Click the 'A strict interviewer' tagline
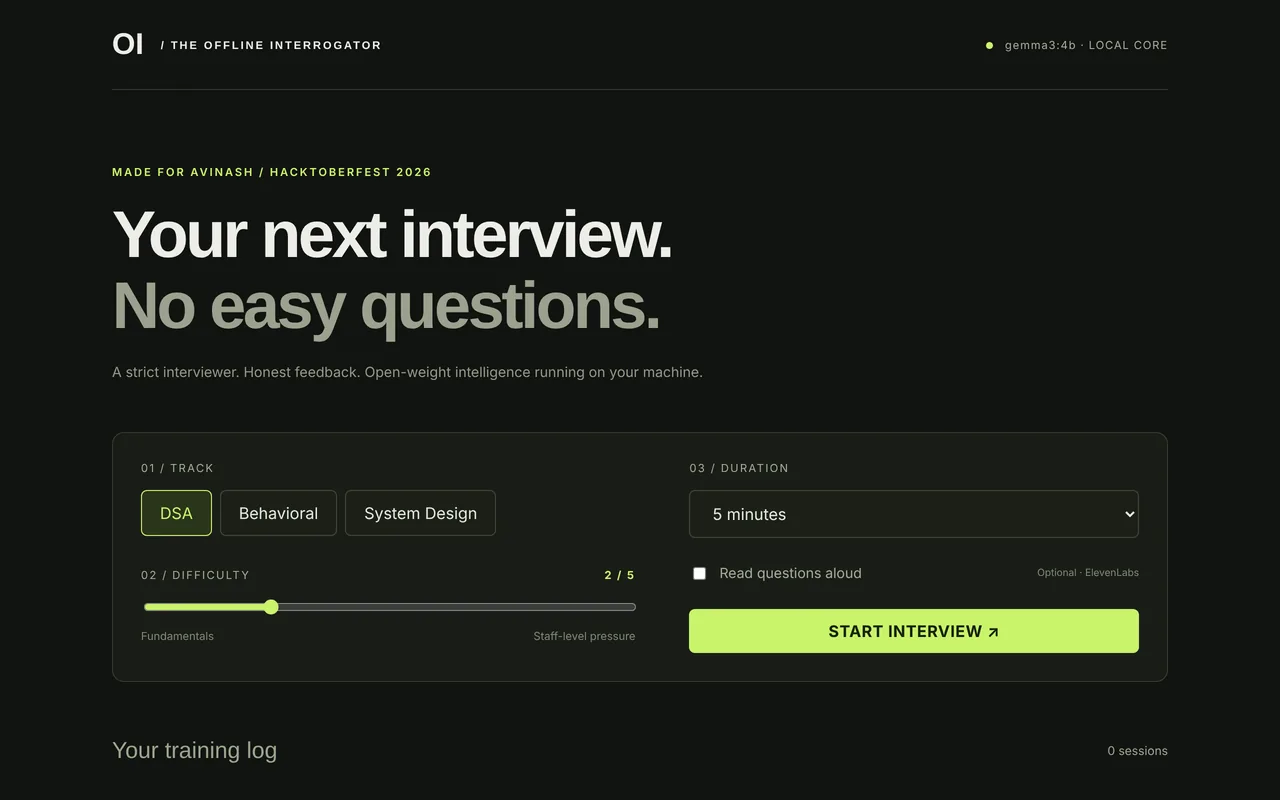This screenshot has height=800, width=1280. pos(407,372)
